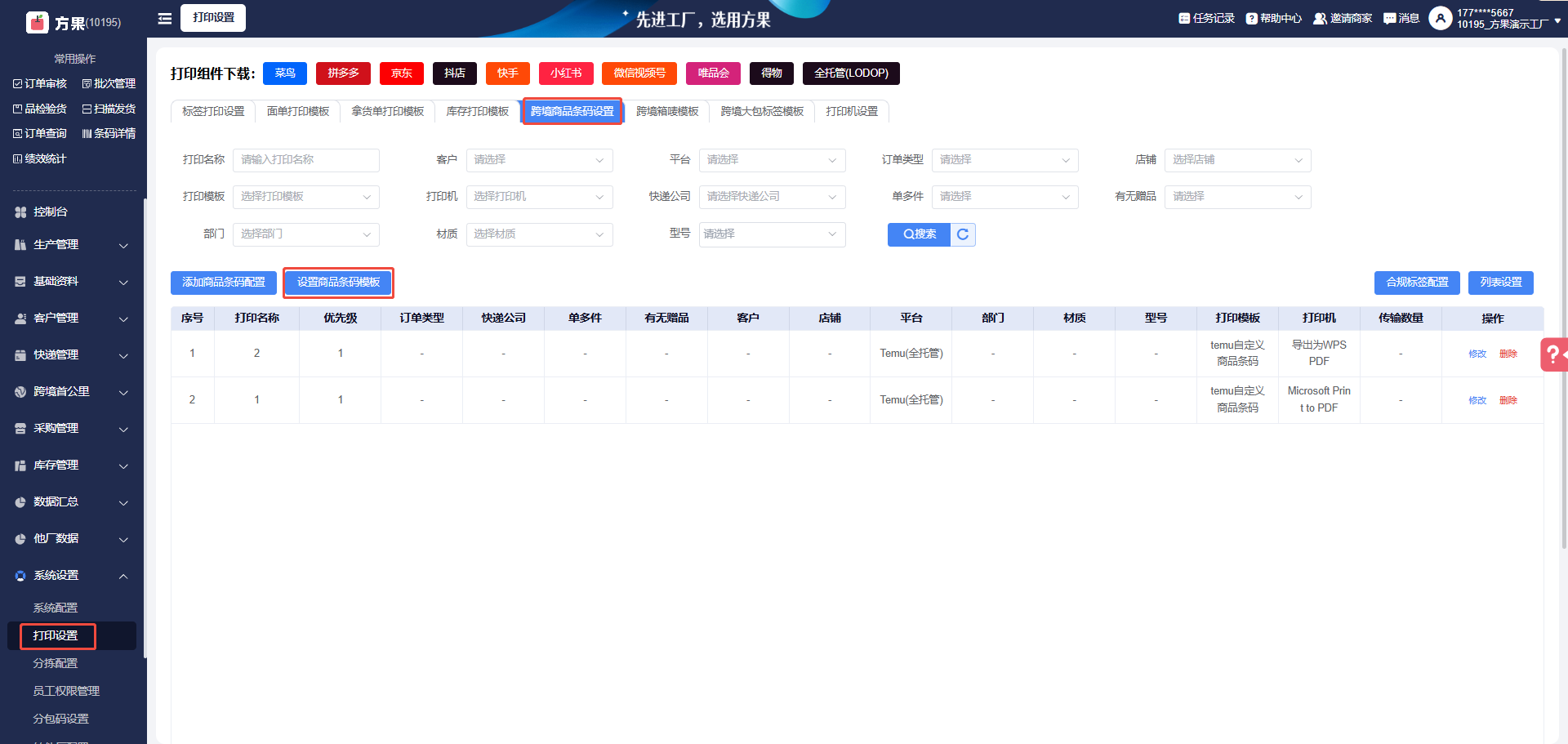The image size is (1568, 744).
Task: Click 删除 in the Microsoft Print to PDF row
Action: 1508,400
